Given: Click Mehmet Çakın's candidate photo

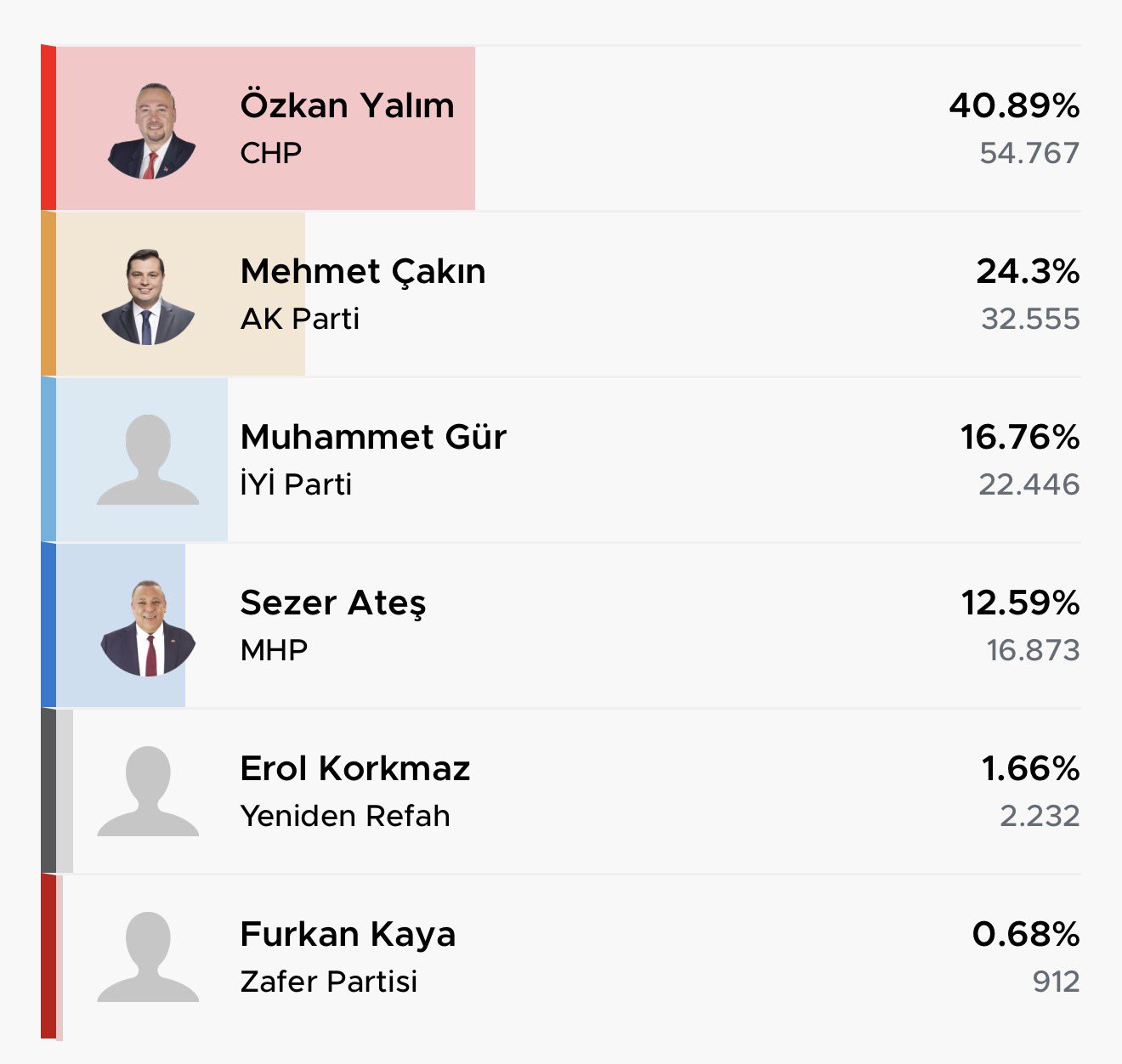Looking at the screenshot, I should point(148,297).
